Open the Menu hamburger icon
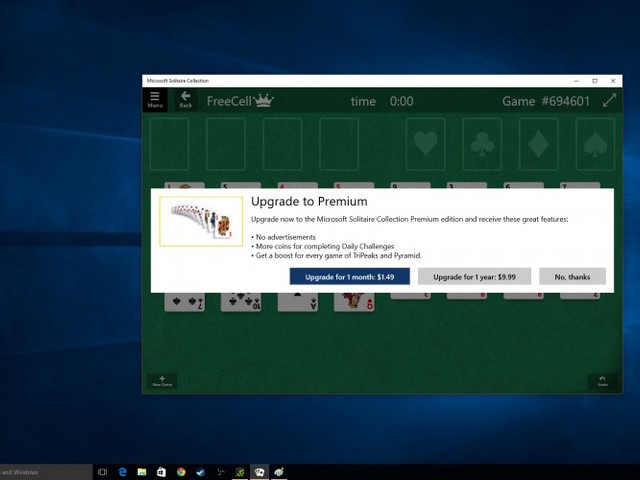Viewport: 640px width, 480px height. point(155,100)
